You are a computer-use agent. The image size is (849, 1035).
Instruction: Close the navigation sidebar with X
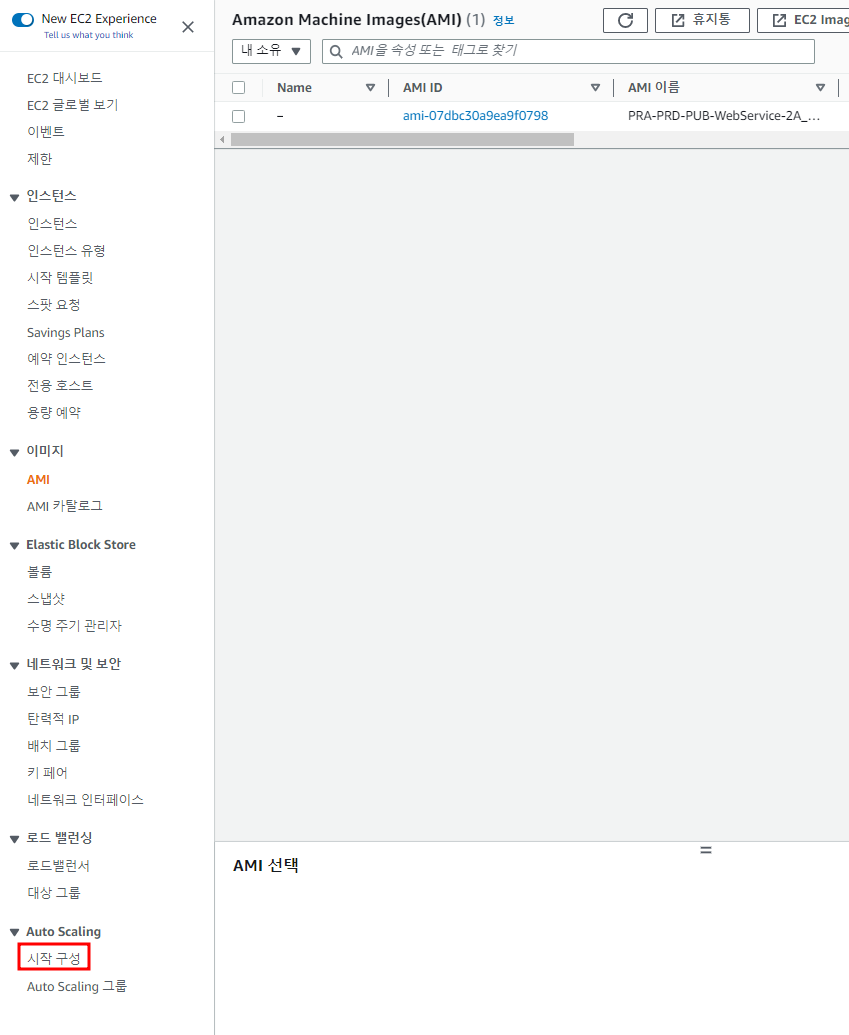(x=188, y=27)
